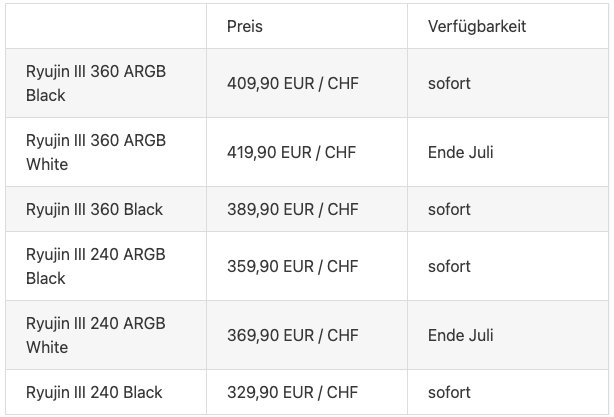Click sofort for Ryujin III 360 Black
614x417 pixels.
point(449,209)
